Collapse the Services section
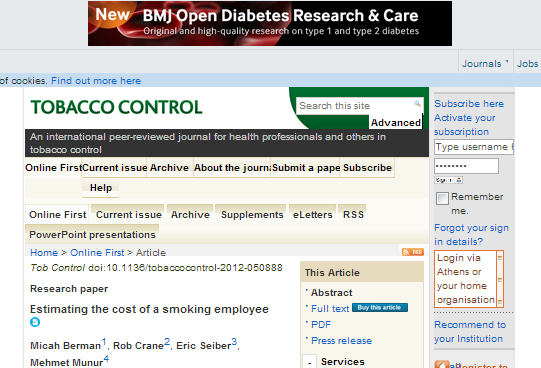Screen dimensions: 541x368 pos(310,362)
